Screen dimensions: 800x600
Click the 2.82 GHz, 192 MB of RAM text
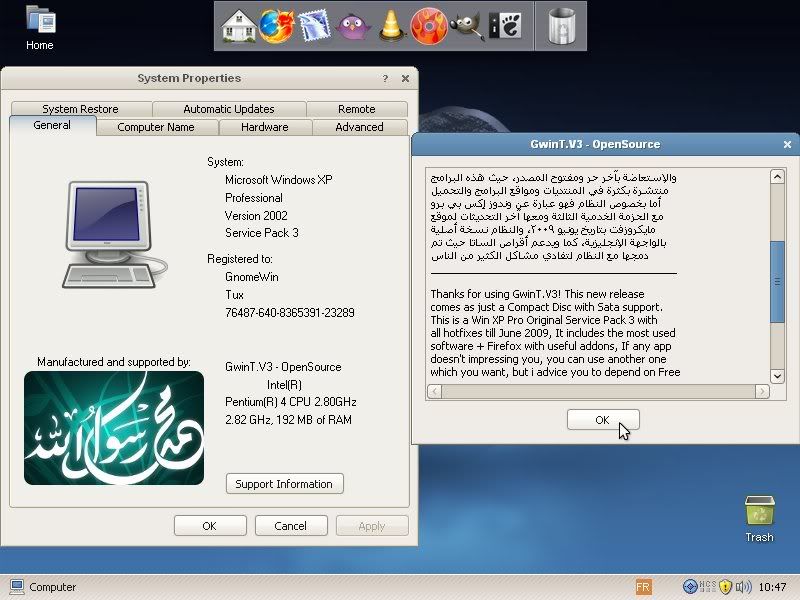click(x=288, y=420)
